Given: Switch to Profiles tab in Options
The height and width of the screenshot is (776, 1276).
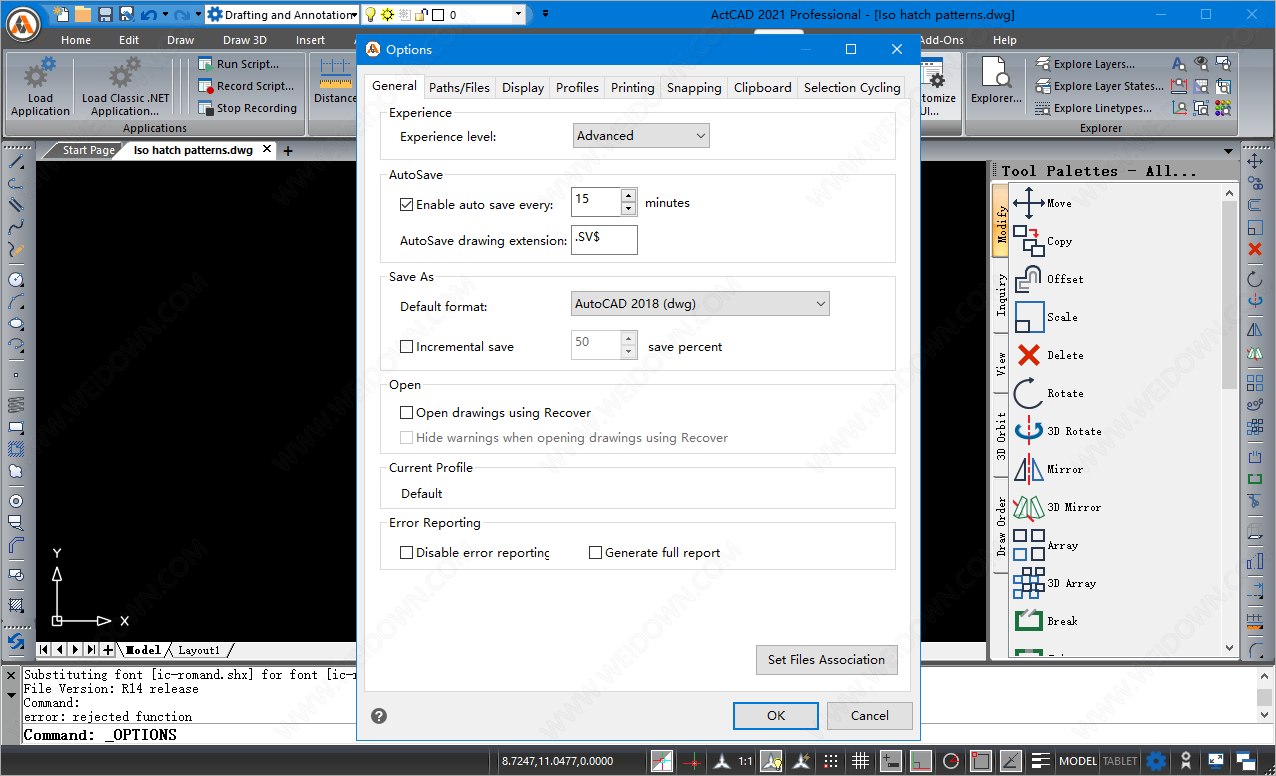Looking at the screenshot, I should pos(577,87).
